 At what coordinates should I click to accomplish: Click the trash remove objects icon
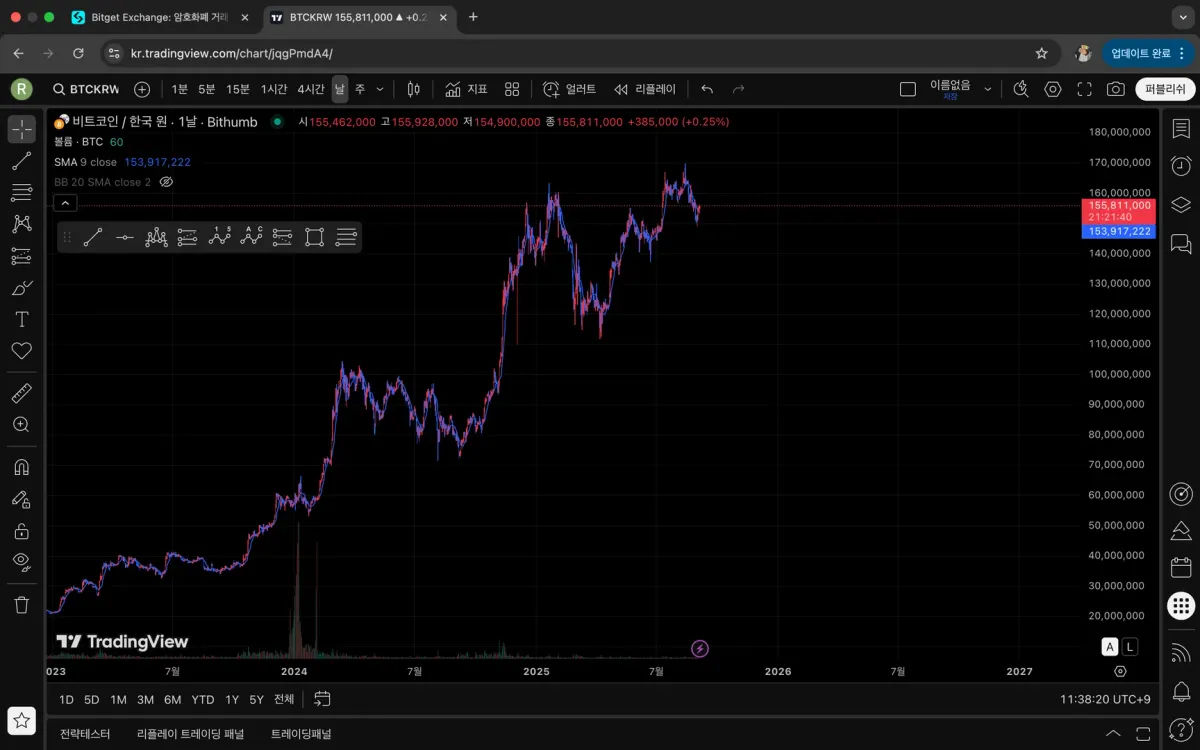[21, 604]
